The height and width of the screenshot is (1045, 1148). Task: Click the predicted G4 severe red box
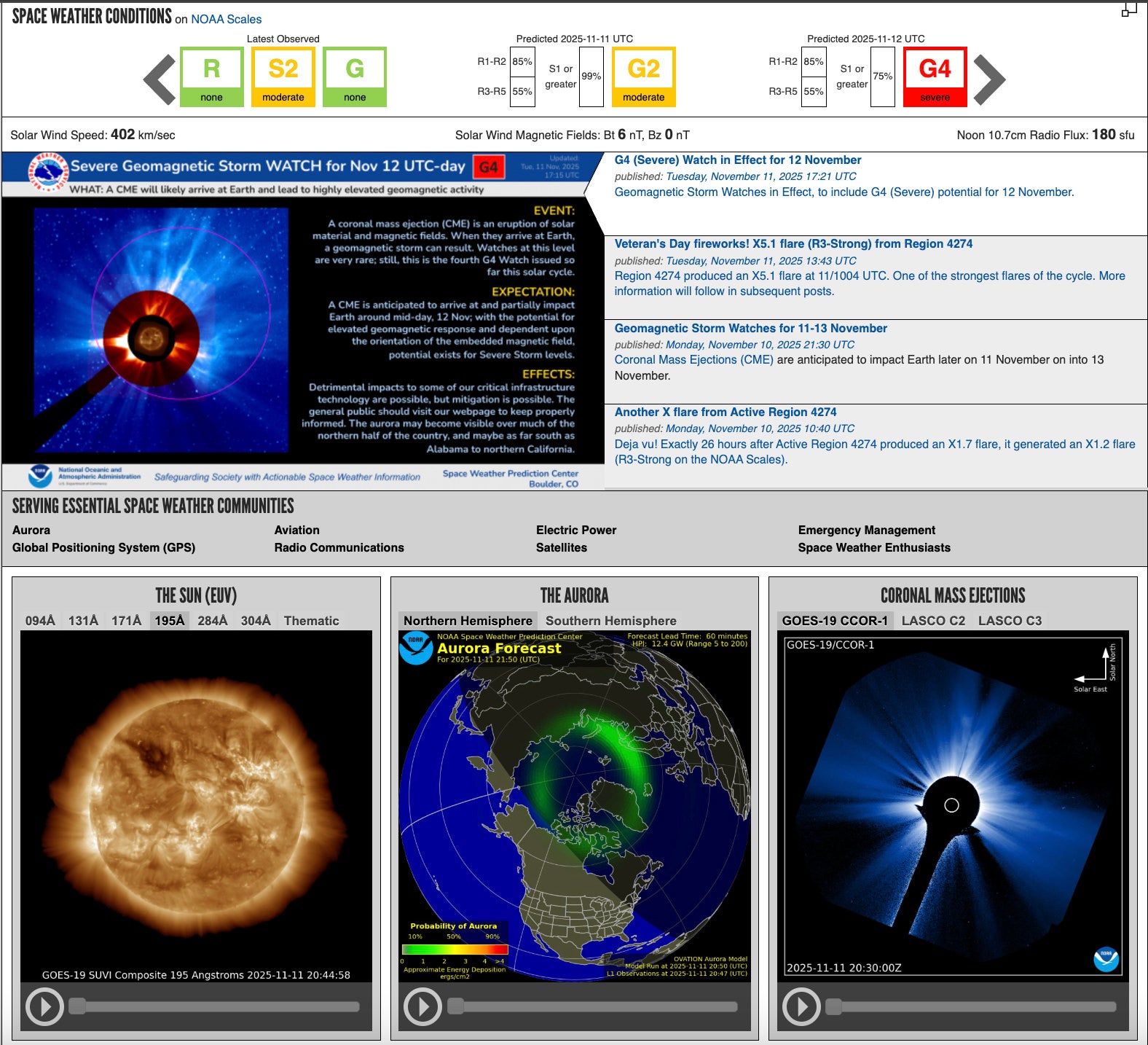935,77
